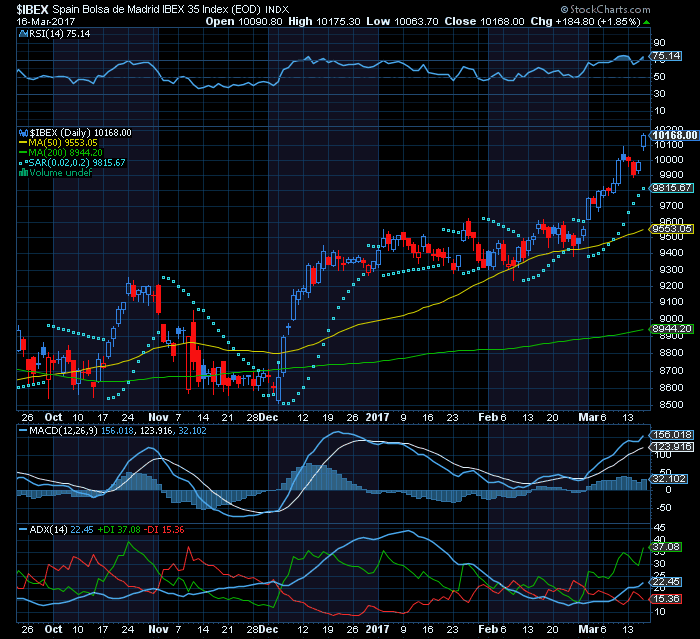The image size is (700, 639).
Task: Click the 9553.05 MA(50) value tag
Action: [x=671, y=229]
